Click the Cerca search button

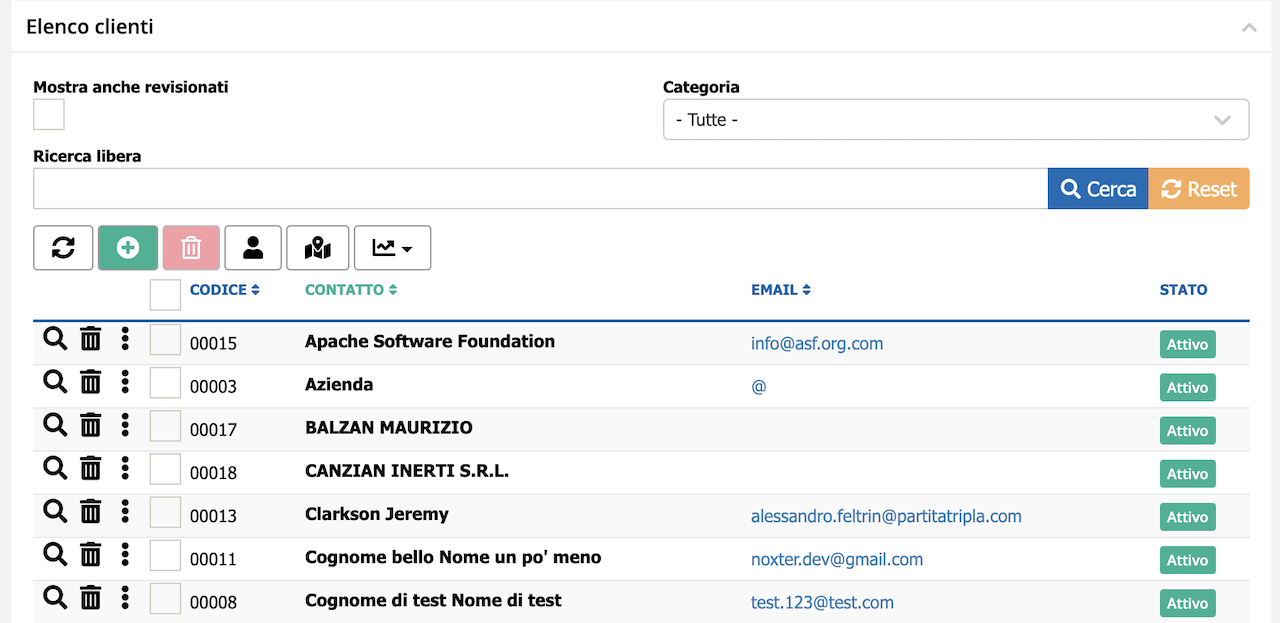coord(1098,189)
